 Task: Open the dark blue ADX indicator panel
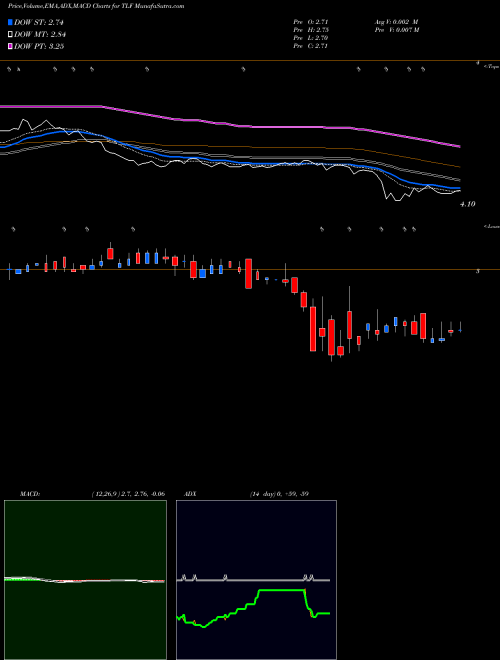(x=256, y=580)
